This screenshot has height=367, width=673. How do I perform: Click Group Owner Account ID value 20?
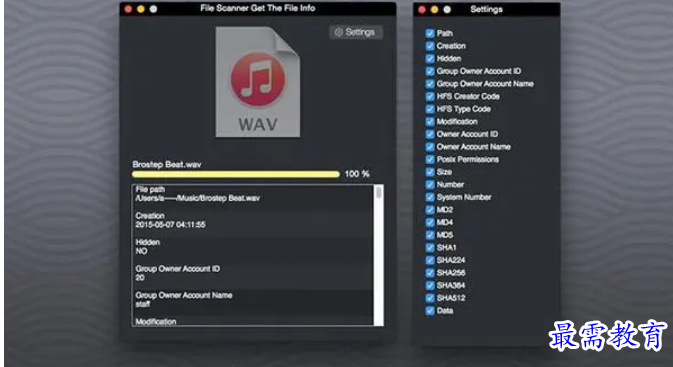pos(140,278)
